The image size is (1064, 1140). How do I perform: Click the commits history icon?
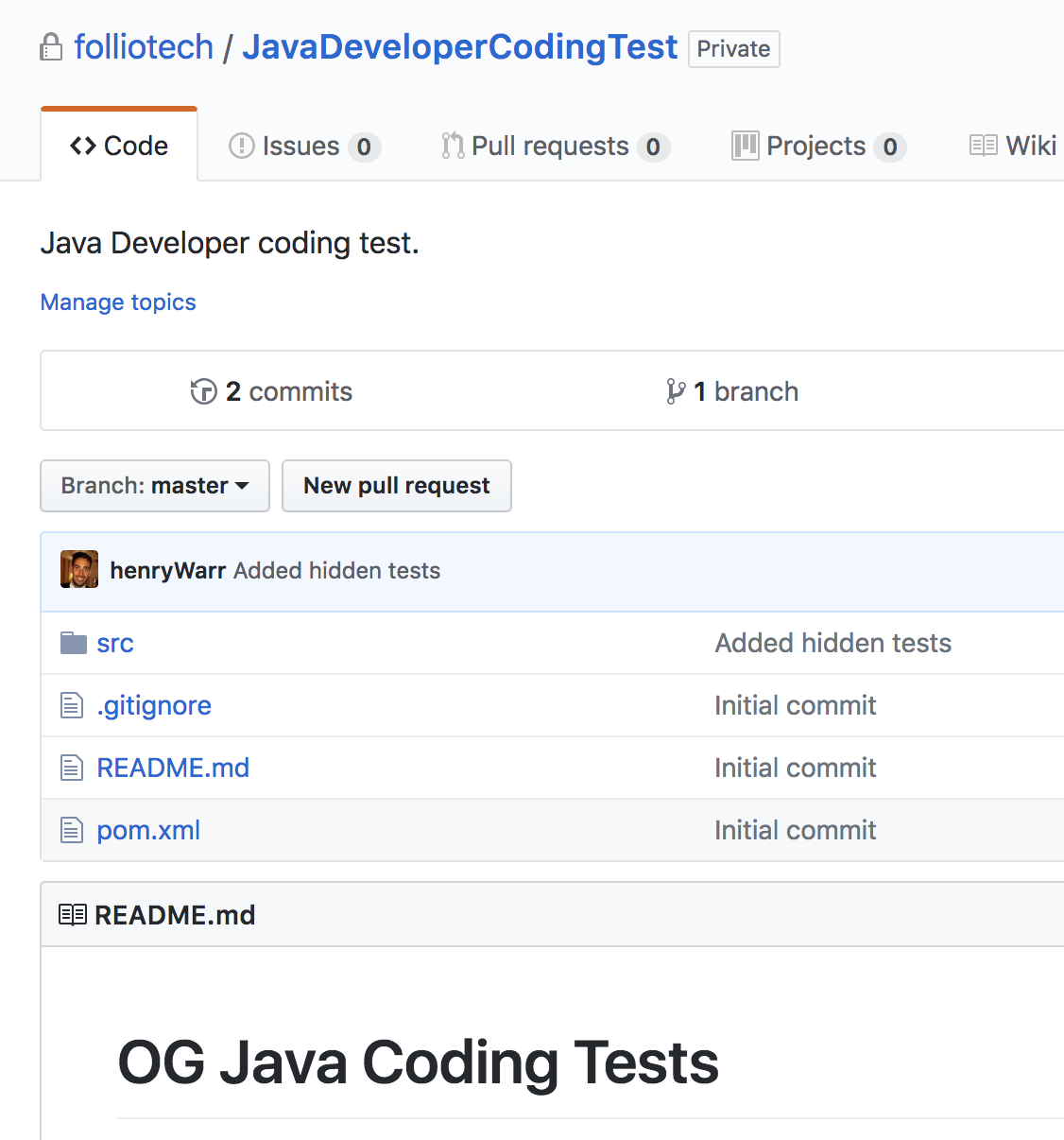(x=203, y=390)
